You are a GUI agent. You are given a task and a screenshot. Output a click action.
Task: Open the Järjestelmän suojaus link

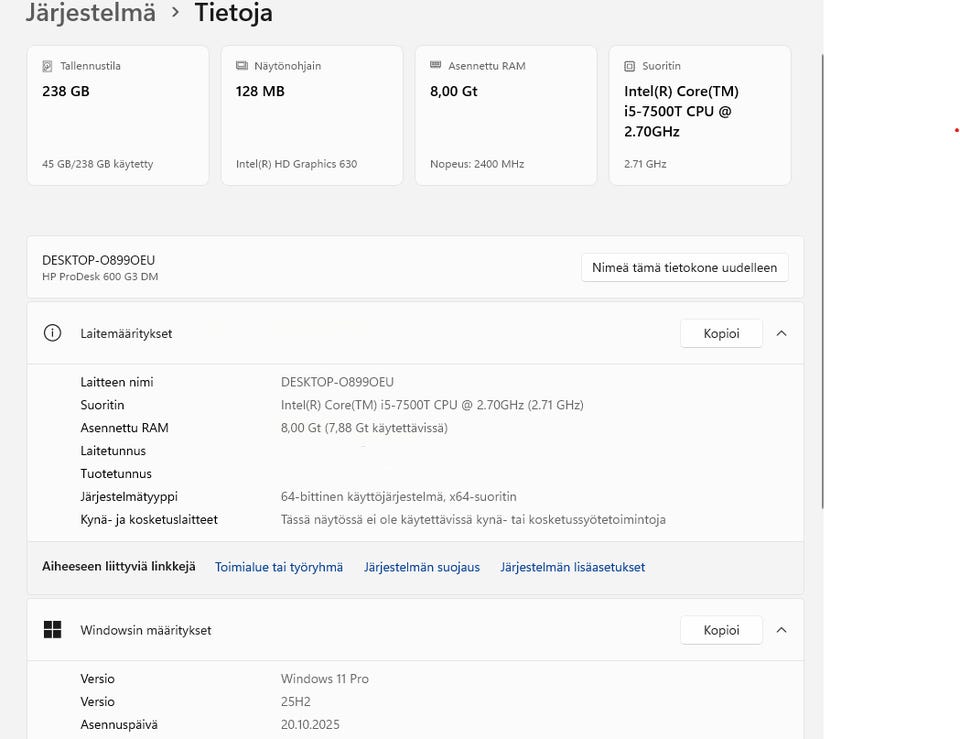coord(422,567)
